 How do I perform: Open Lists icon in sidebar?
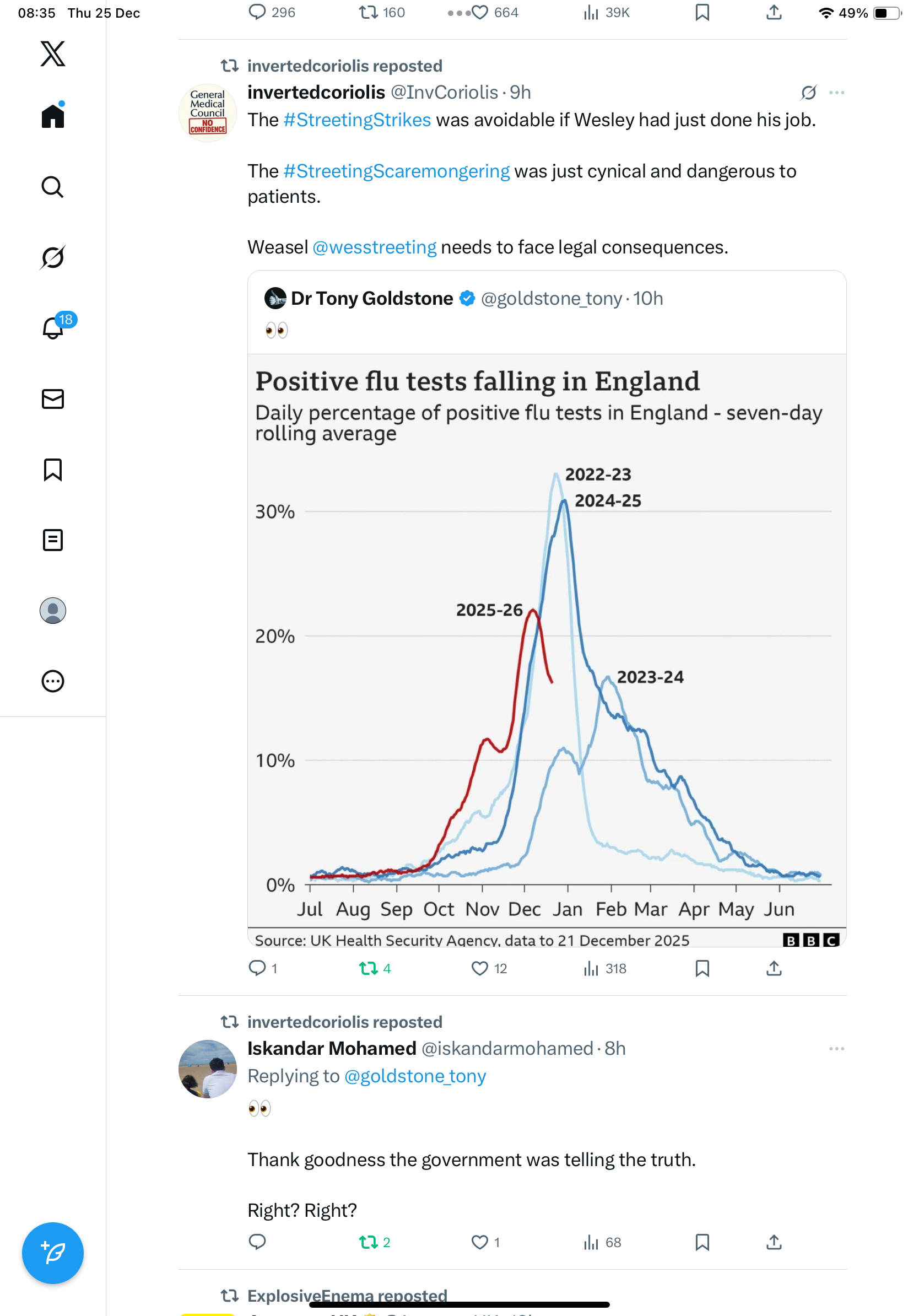(53, 540)
